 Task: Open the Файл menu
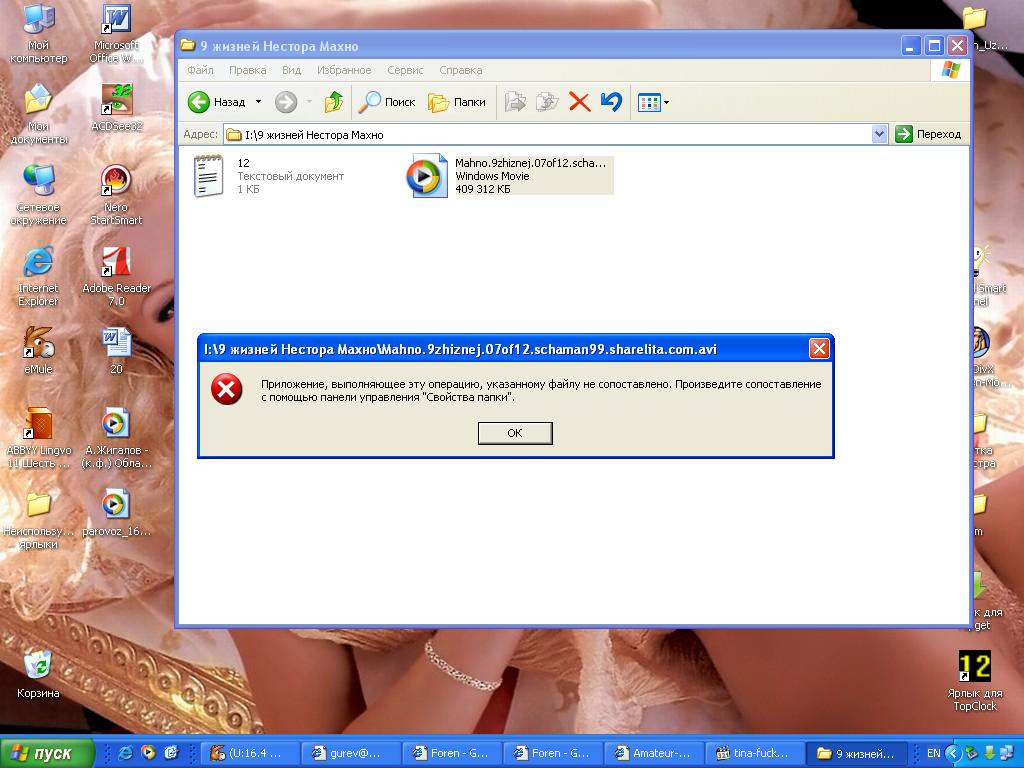[200, 70]
